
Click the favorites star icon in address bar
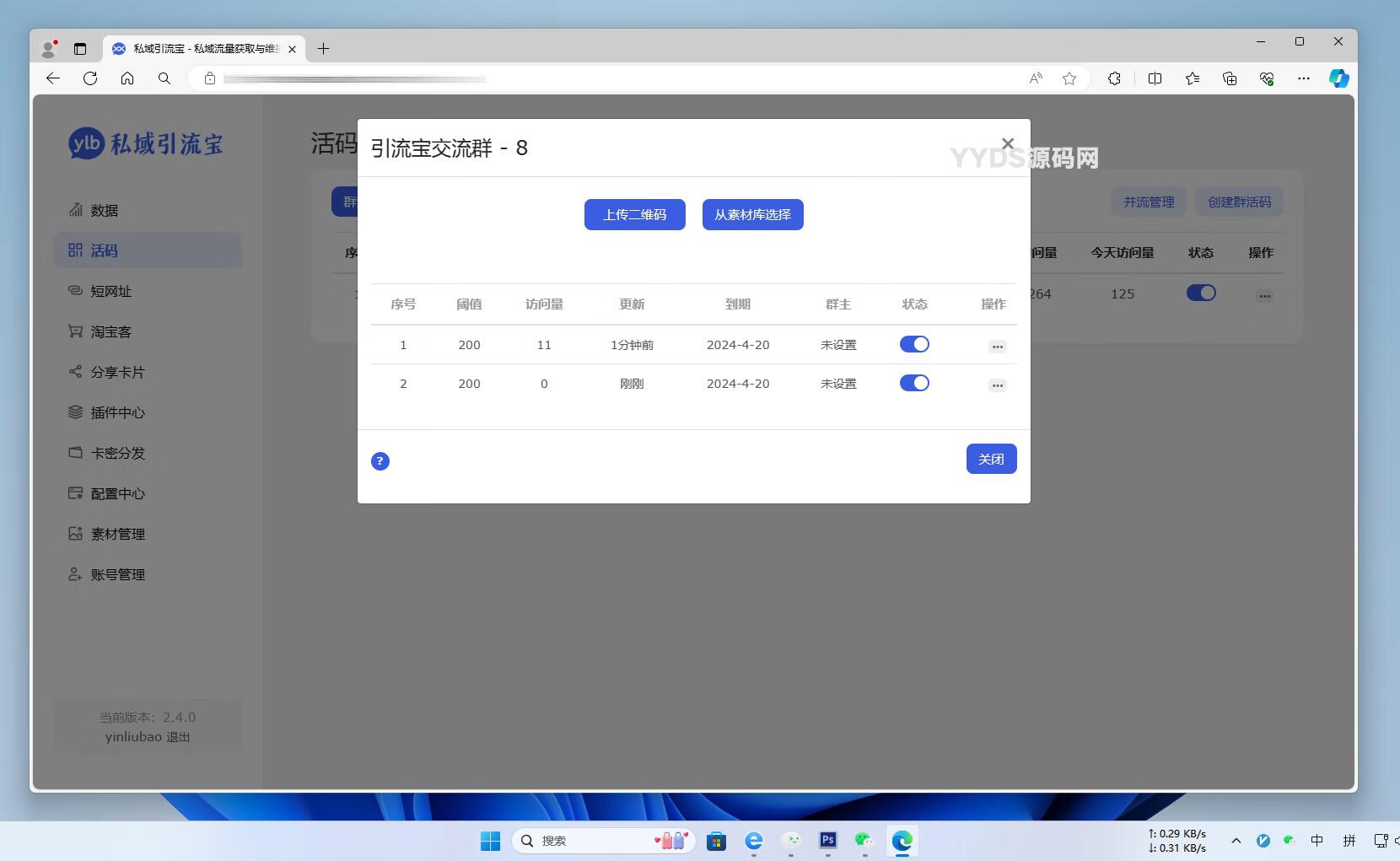(1069, 78)
